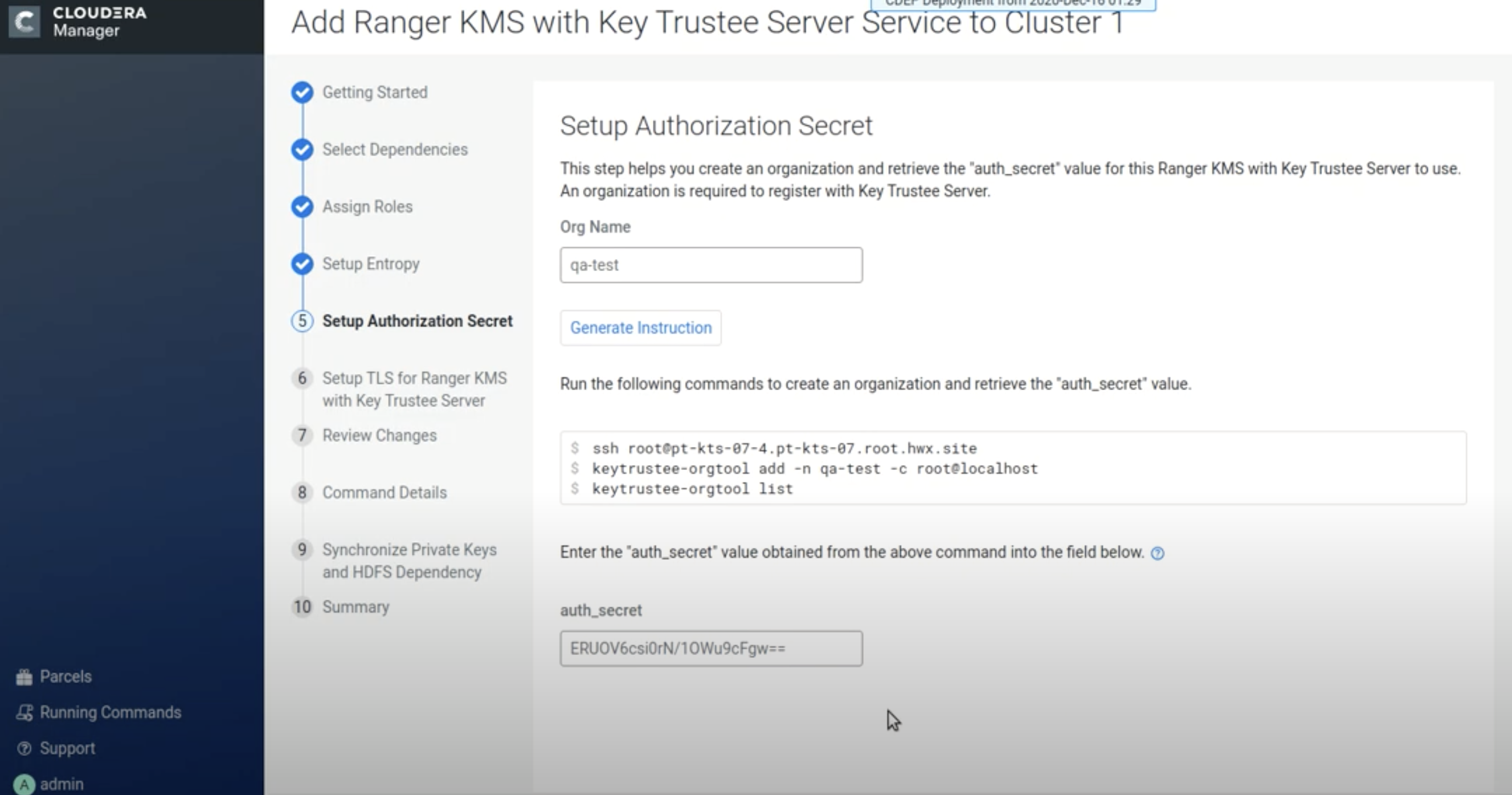
Task: Go to the Assign Roles step
Action: [367, 207]
